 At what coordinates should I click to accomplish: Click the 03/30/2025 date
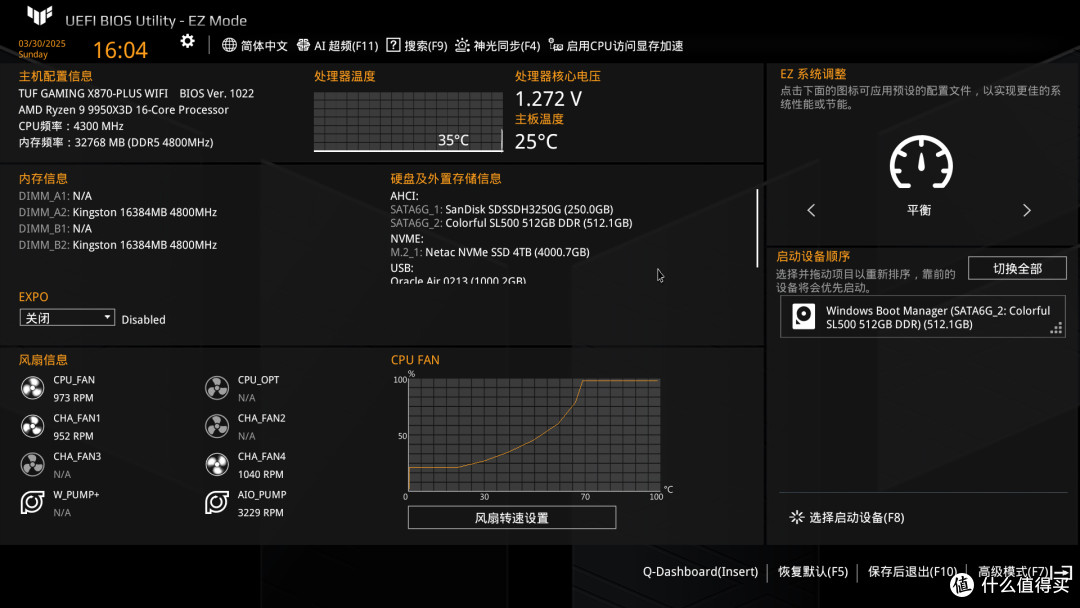(x=42, y=43)
